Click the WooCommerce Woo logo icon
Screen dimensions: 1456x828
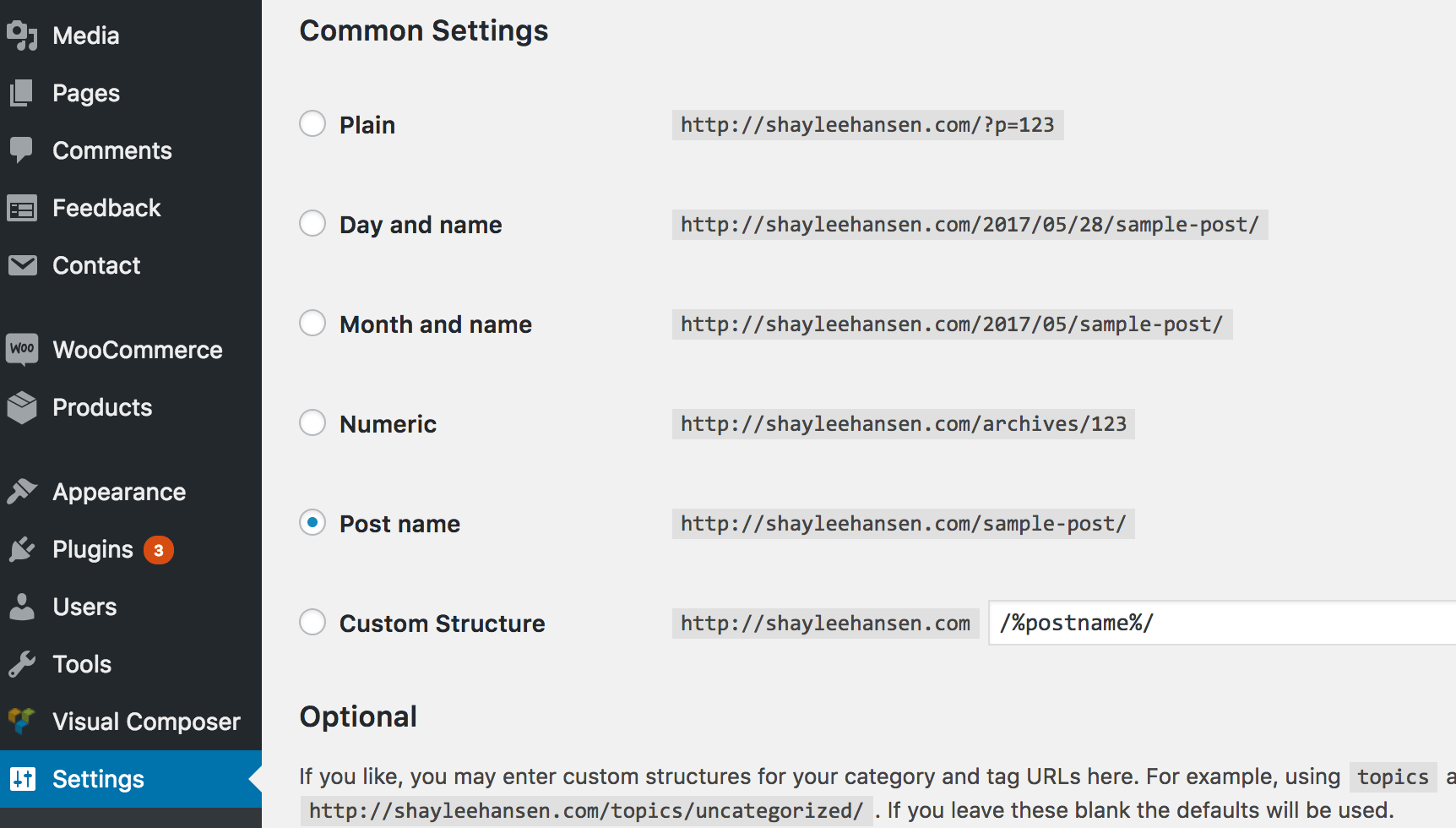click(x=22, y=349)
